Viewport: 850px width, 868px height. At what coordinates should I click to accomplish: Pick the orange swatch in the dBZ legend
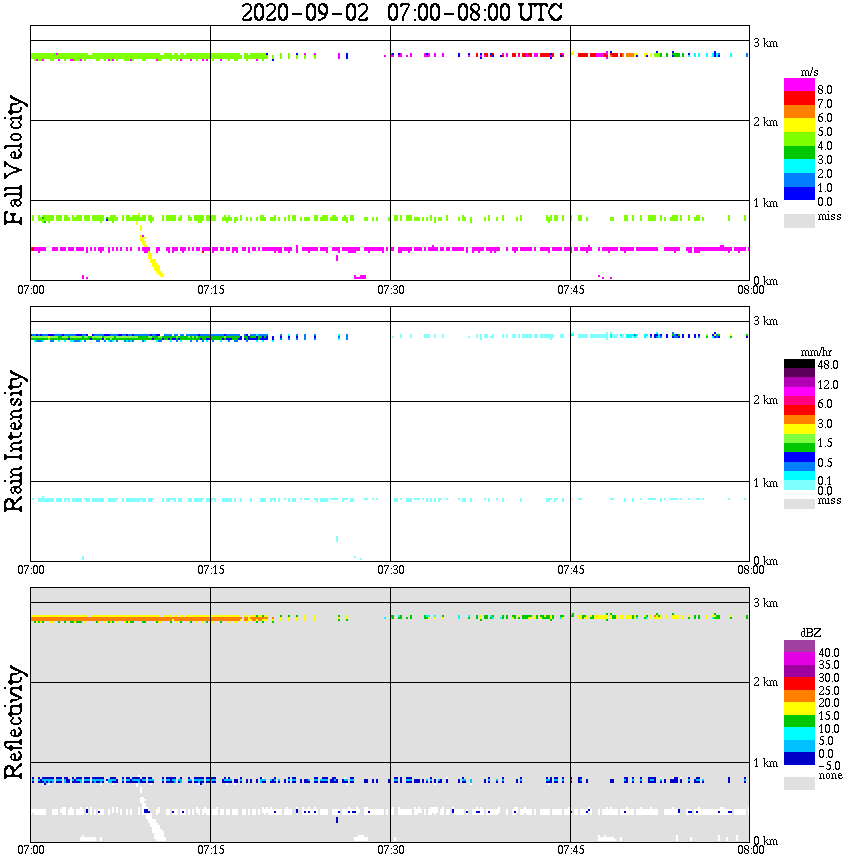799,696
